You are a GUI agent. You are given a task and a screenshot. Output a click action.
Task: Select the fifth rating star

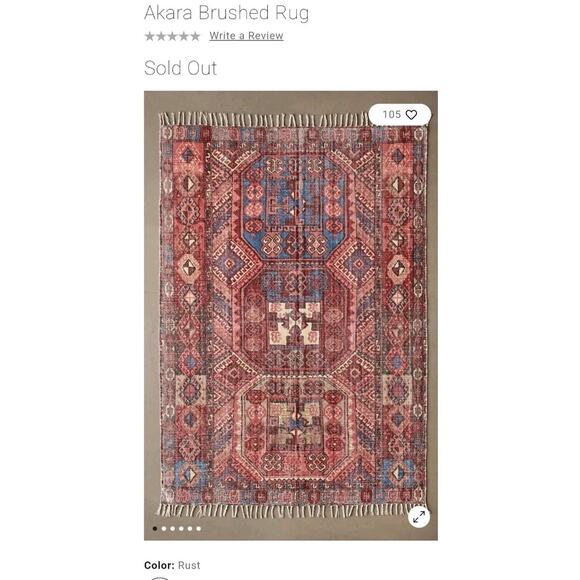[x=195, y=36]
